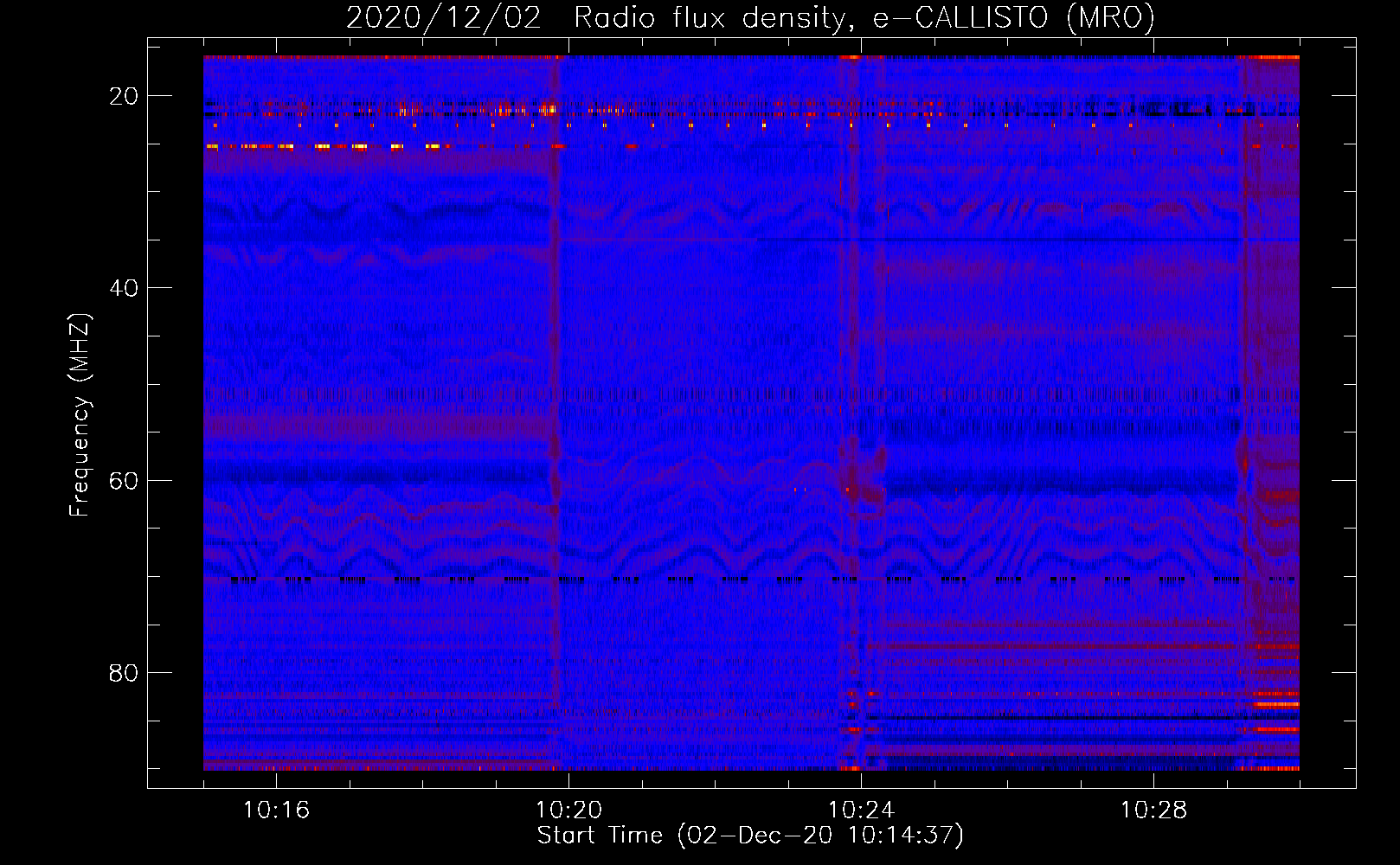Click the 40 frequency tick label
The width and height of the screenshot is (1400, 865).
pos(124,288)
